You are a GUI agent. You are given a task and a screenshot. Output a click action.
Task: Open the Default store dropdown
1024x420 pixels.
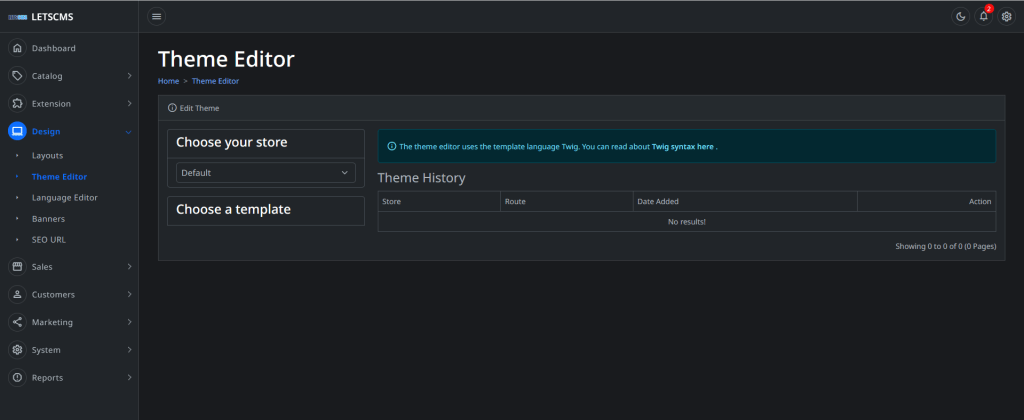[266, 172]
